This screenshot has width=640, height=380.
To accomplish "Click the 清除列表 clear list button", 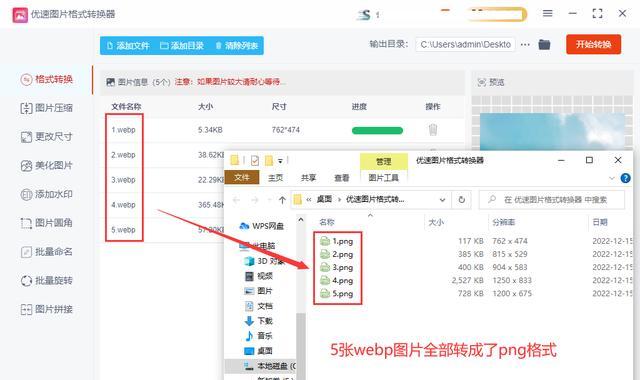I will point(237,46).
